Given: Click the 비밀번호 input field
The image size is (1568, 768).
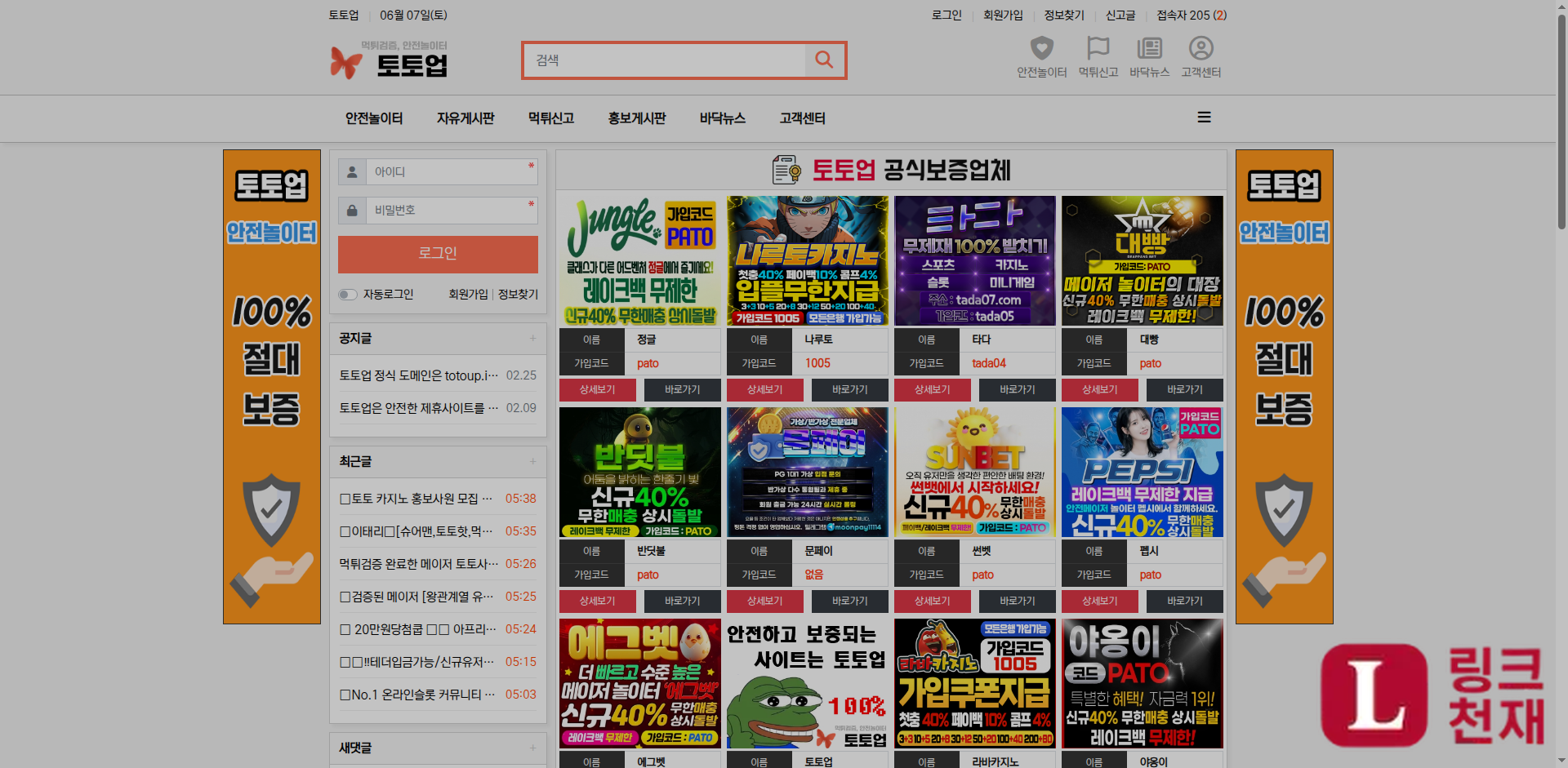Looking at the screenshot, I should (x=452, y=210).
